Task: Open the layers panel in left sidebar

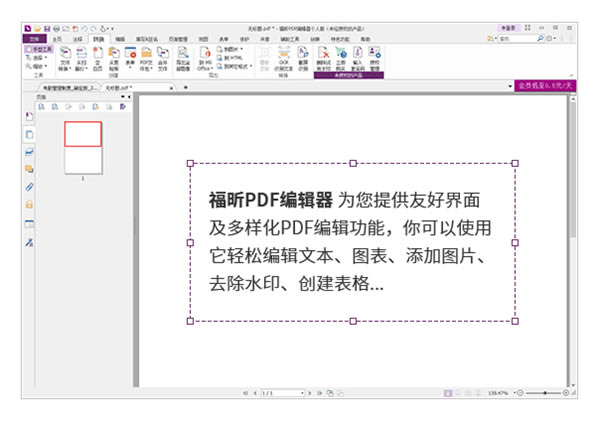Action: coord(29,152)
